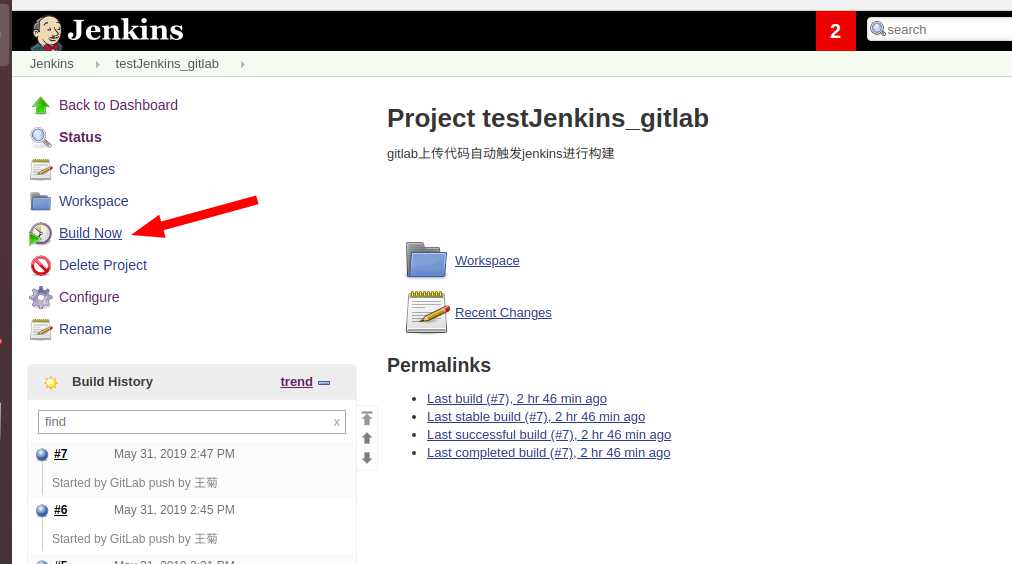This screenshot has width=1012, height=564.
Task: Page down in build history with down arrow
Action: tap(367, 458)
